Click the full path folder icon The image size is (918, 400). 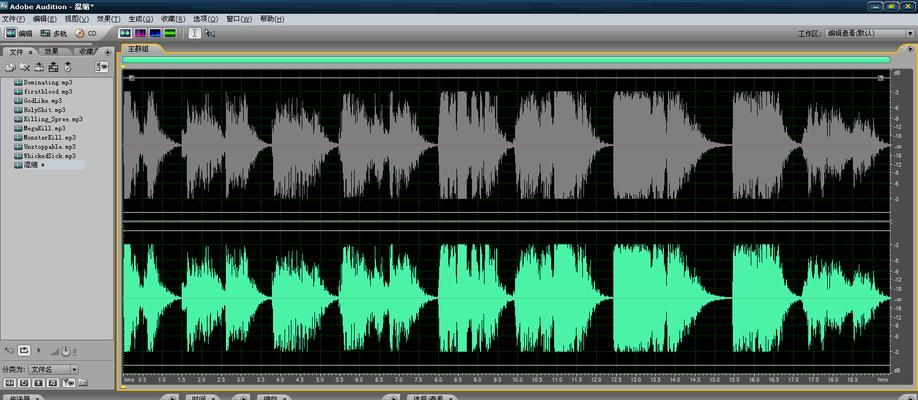pos(83,382)
